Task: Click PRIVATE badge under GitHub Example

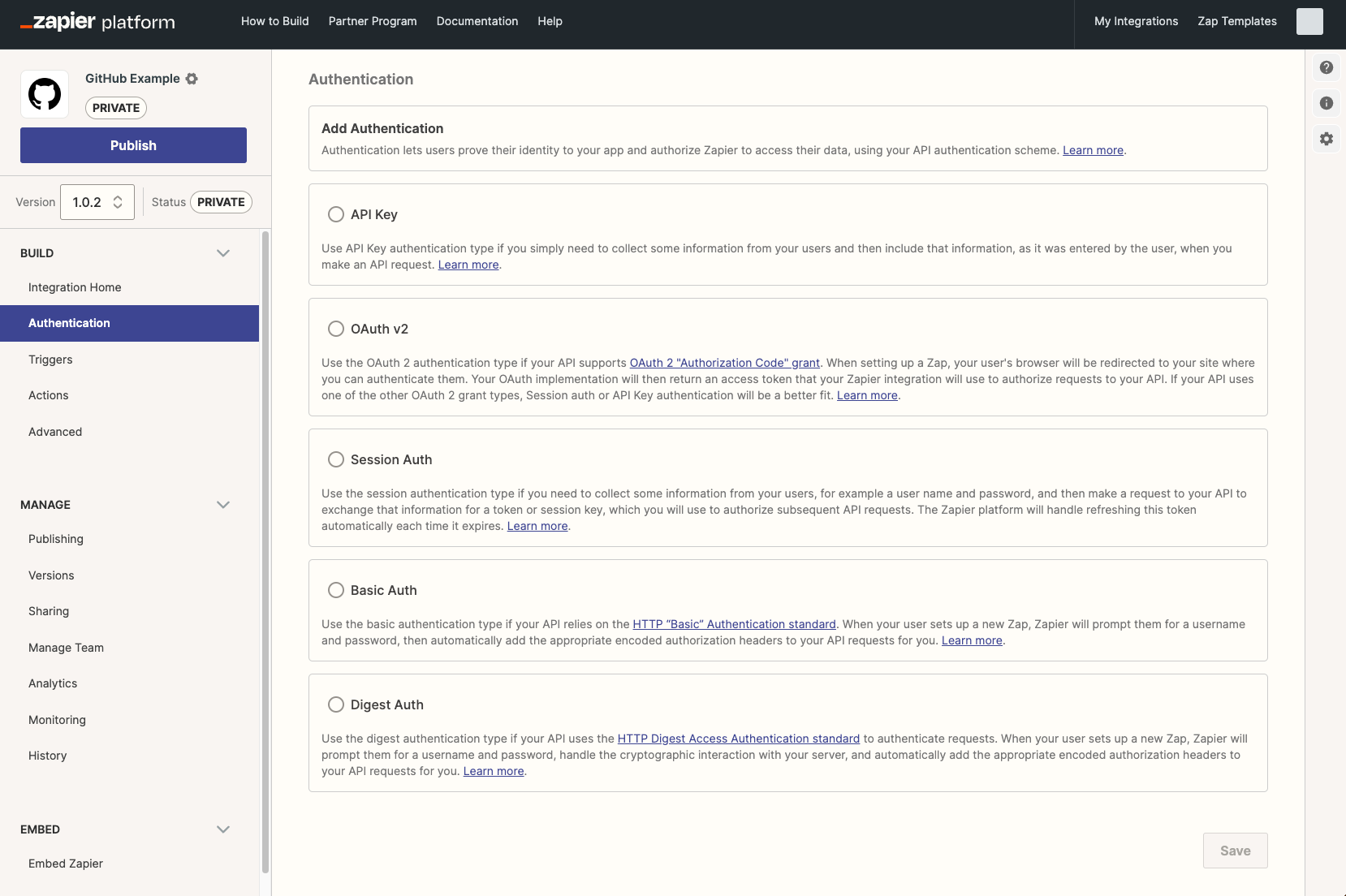Action: pyautogui.click(x=116, y=108)
